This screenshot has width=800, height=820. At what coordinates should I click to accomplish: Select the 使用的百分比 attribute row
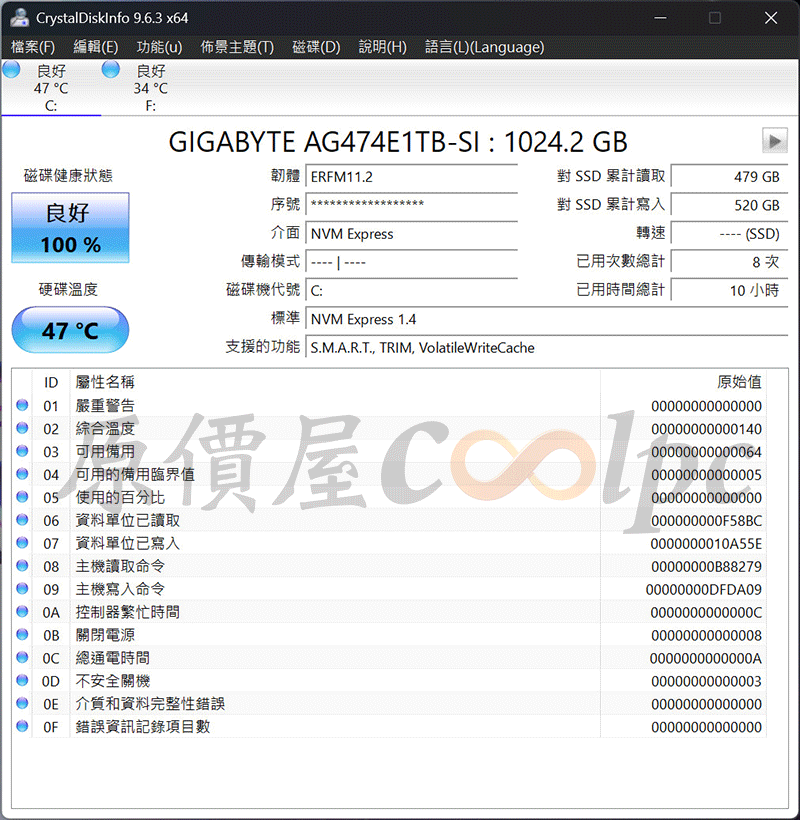(389, 497)
